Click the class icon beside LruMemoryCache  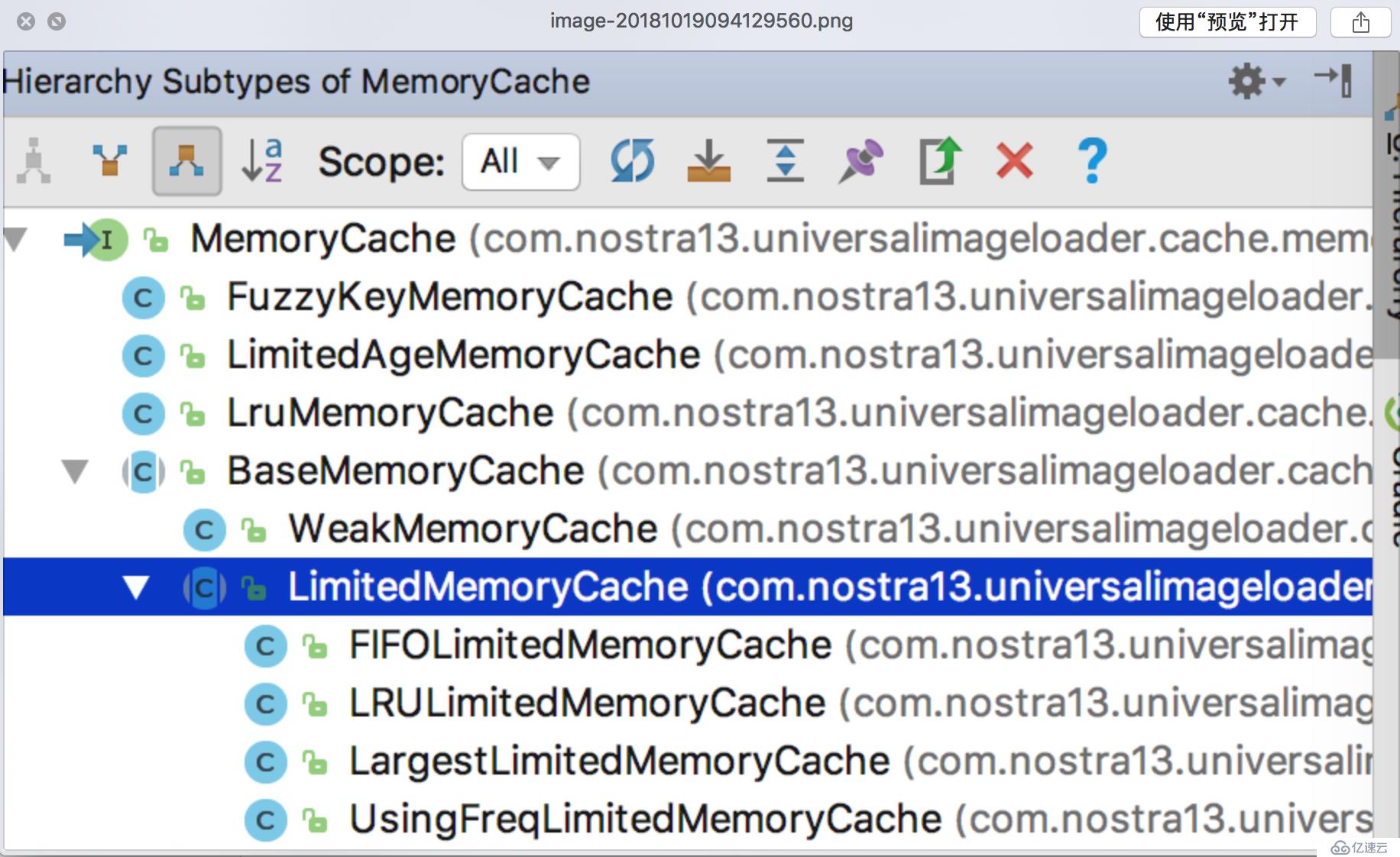click(x=144, y=414)
